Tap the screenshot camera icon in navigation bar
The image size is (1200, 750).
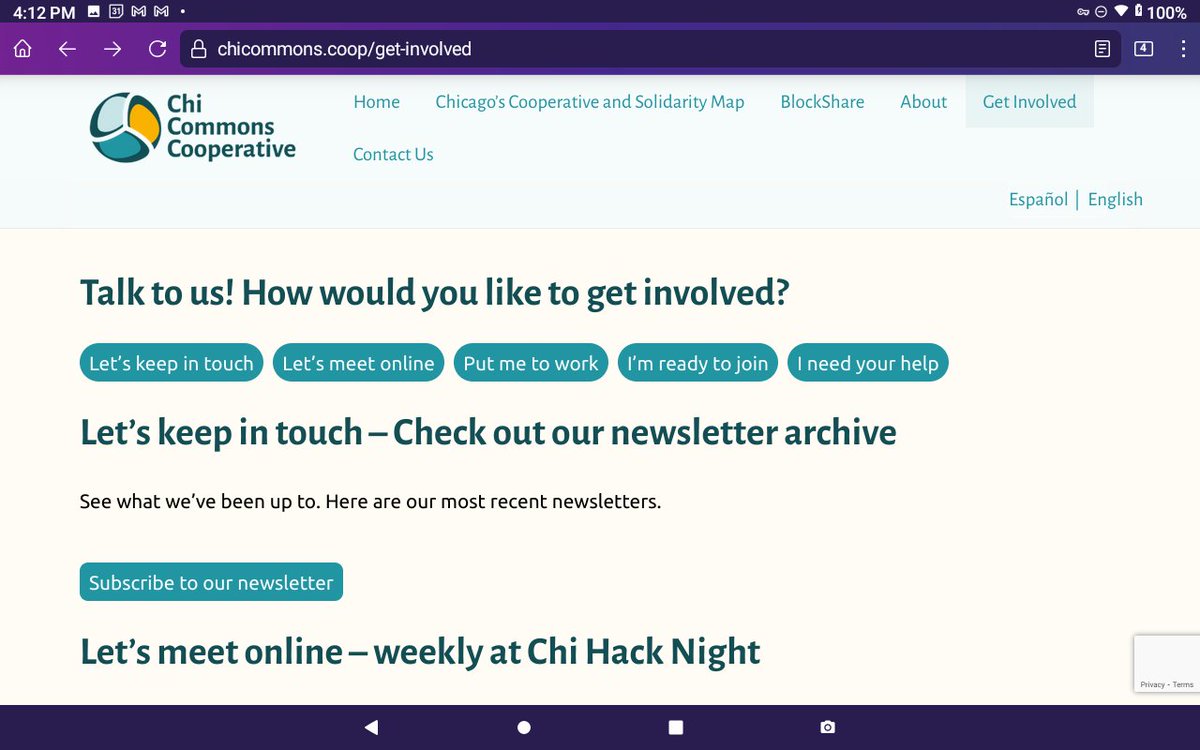(x=827, y=727)
